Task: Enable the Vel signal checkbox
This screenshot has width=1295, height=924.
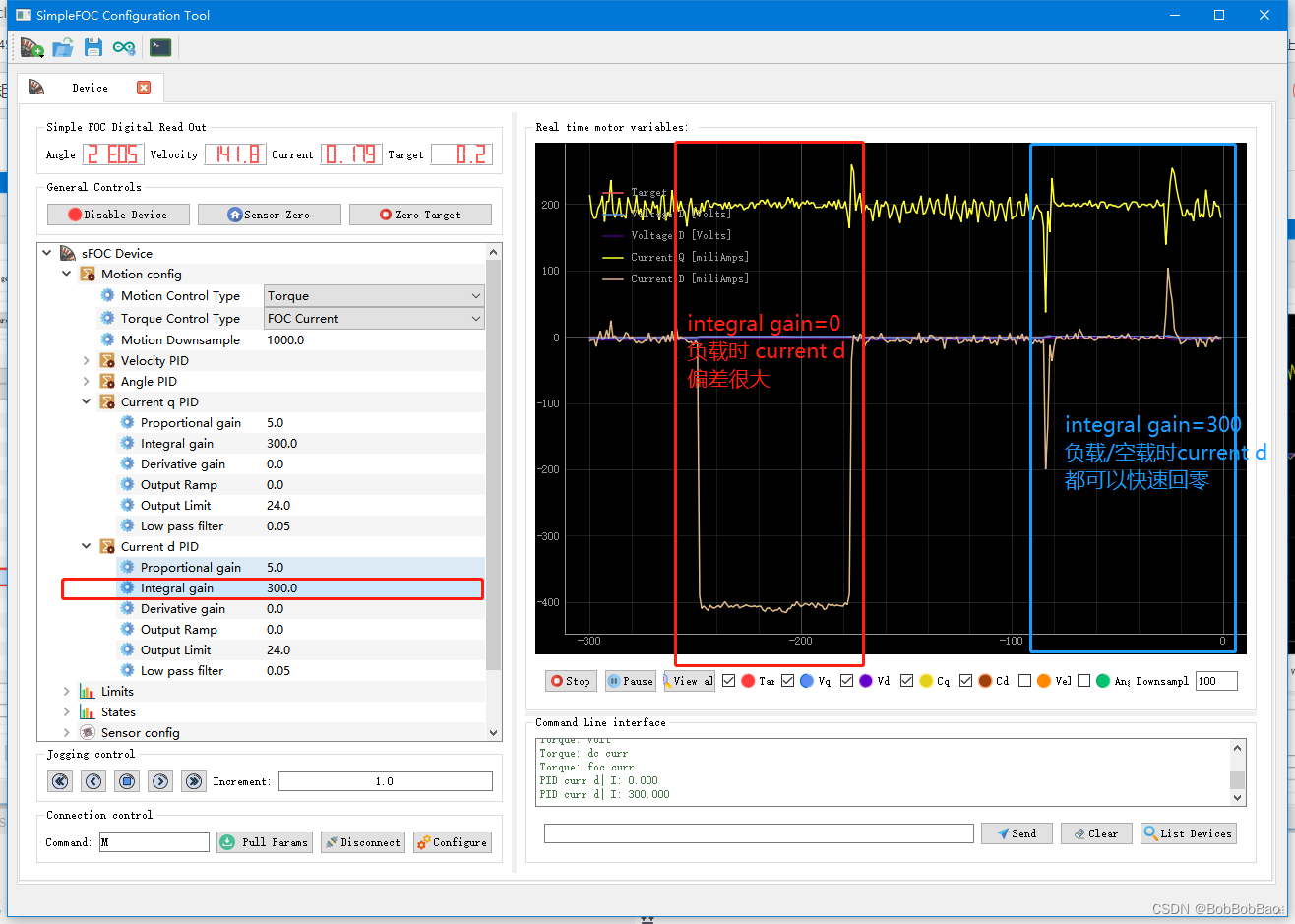Action: pyautogui.click(x=1025, y=680)
